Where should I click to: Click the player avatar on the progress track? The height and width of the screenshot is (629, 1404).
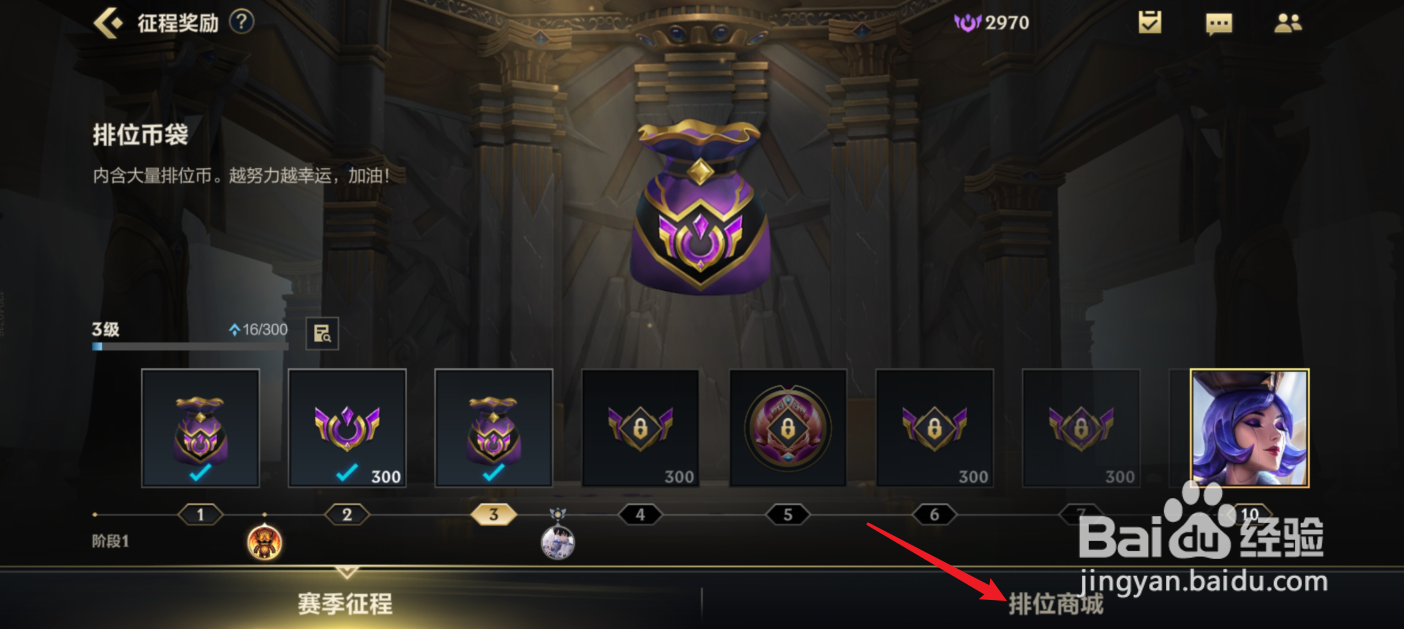click(x=558, y=542)
